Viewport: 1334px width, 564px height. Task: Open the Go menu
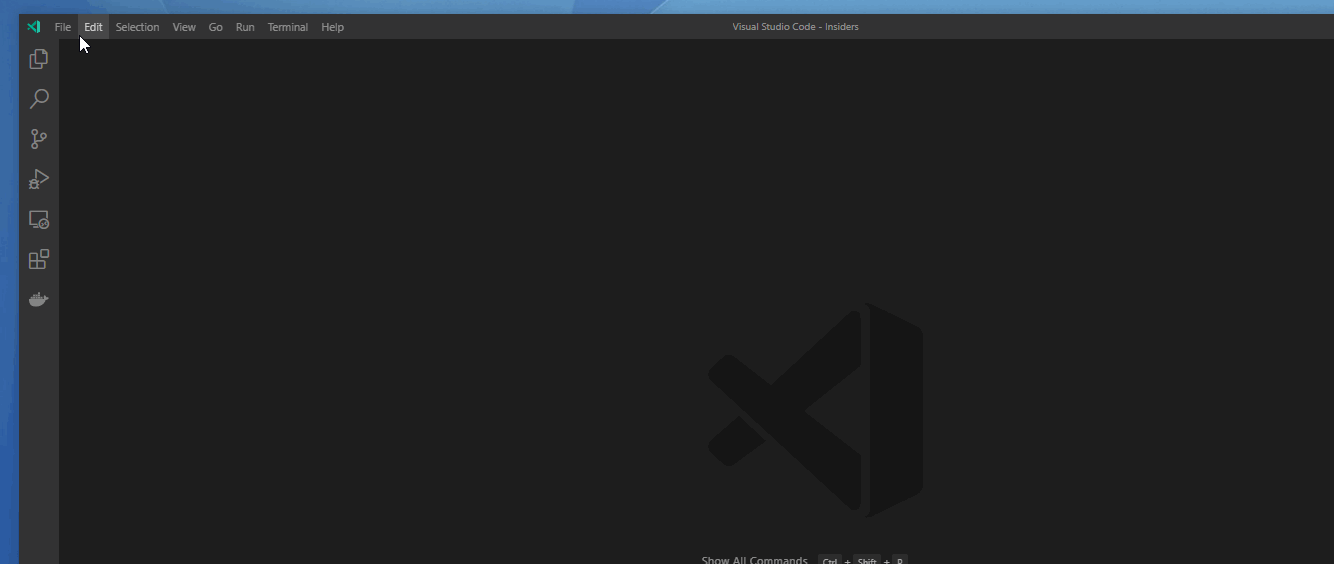coord(215,27)
